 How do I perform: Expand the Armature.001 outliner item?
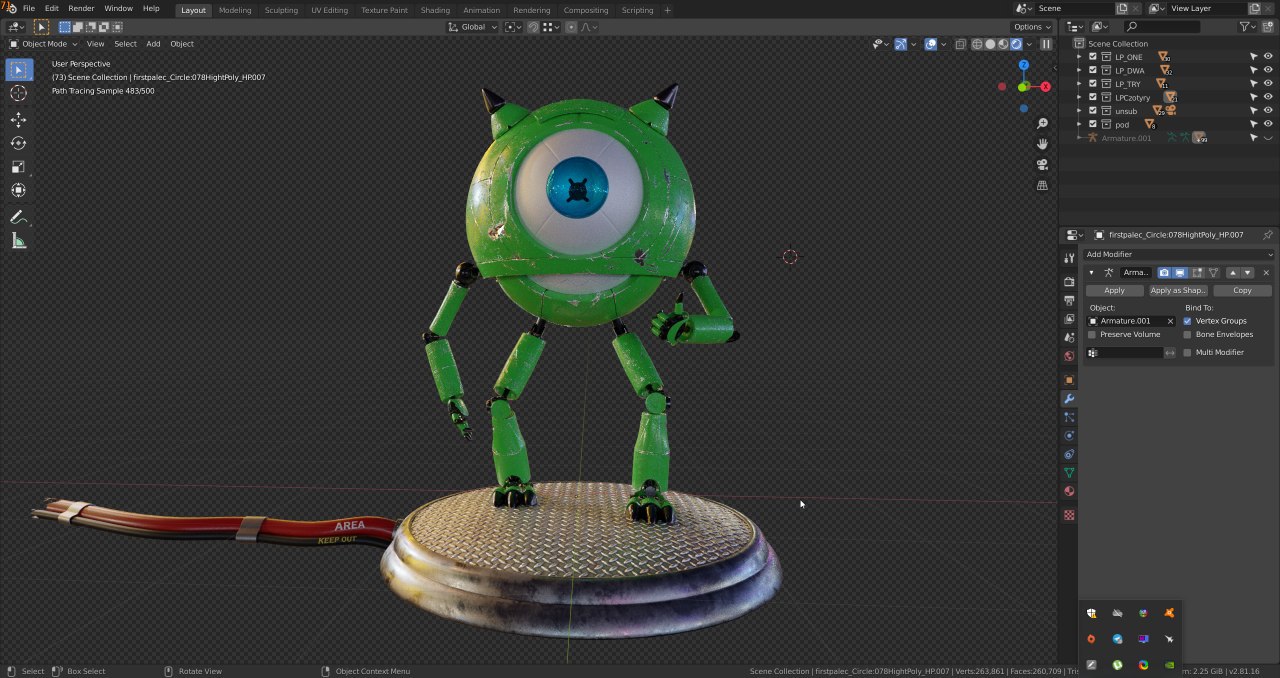point(1079,138)
